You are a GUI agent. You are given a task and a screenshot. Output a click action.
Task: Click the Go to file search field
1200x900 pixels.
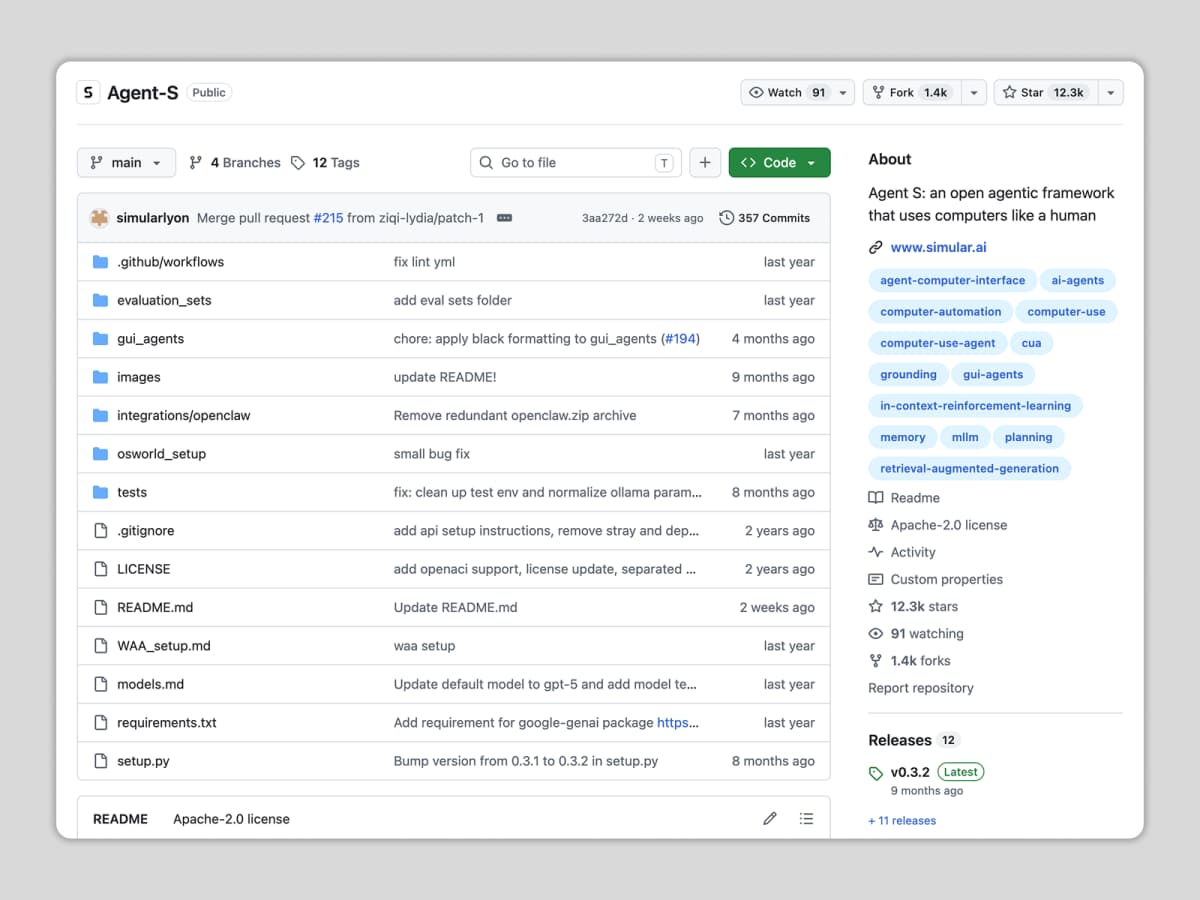tap(576, 163)
